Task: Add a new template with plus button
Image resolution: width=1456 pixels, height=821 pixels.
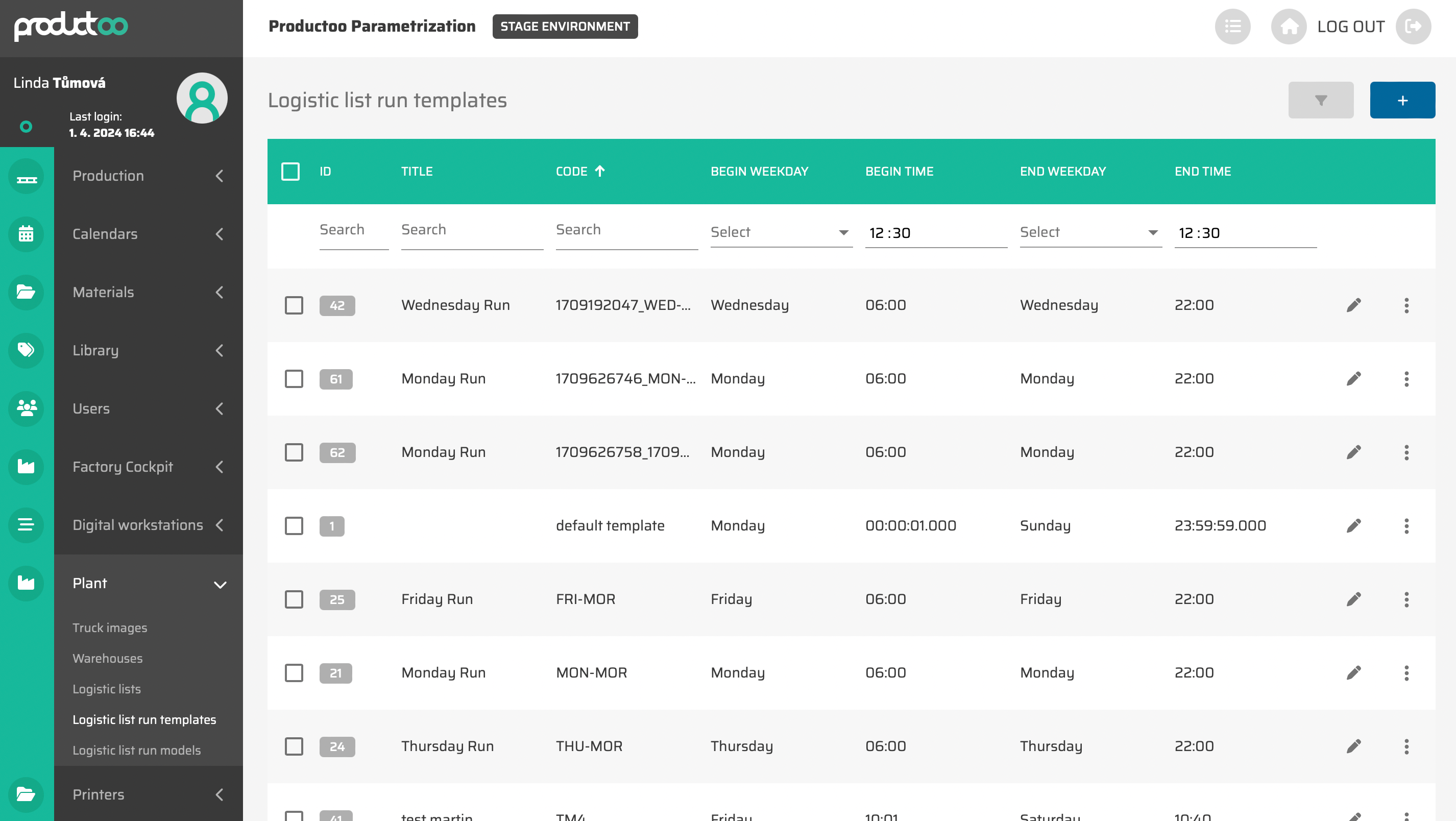Action: click(x=1402, y=100)
